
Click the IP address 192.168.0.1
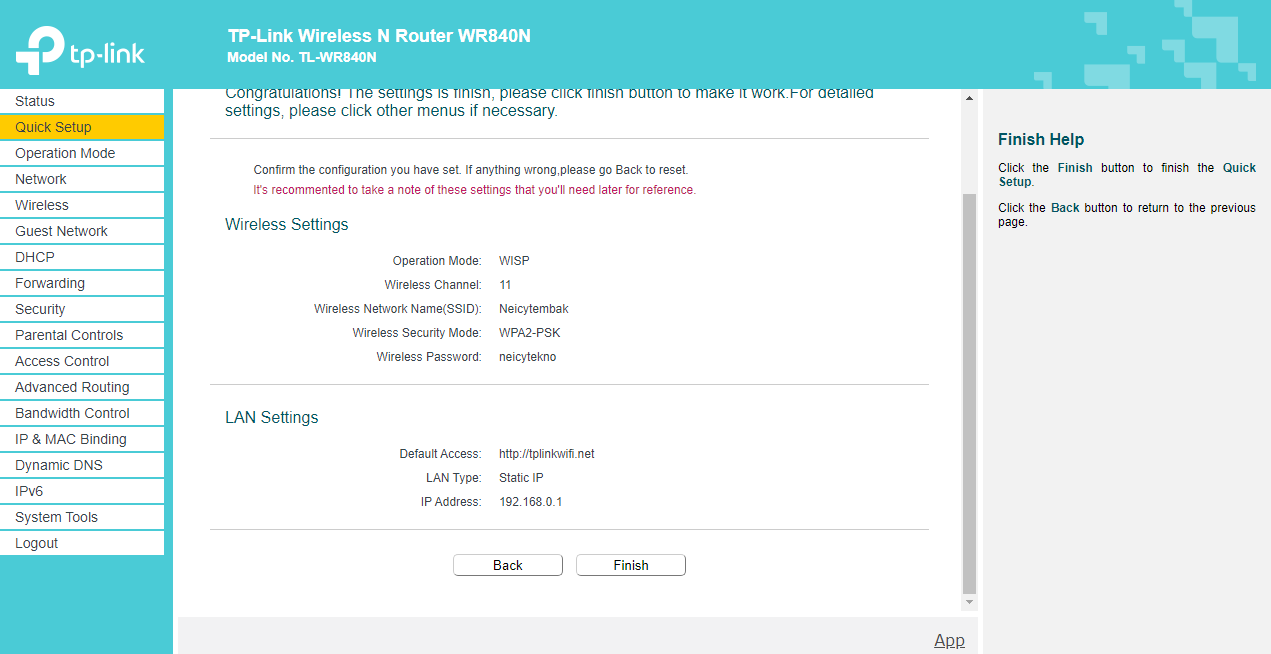[x=531, y=502]
